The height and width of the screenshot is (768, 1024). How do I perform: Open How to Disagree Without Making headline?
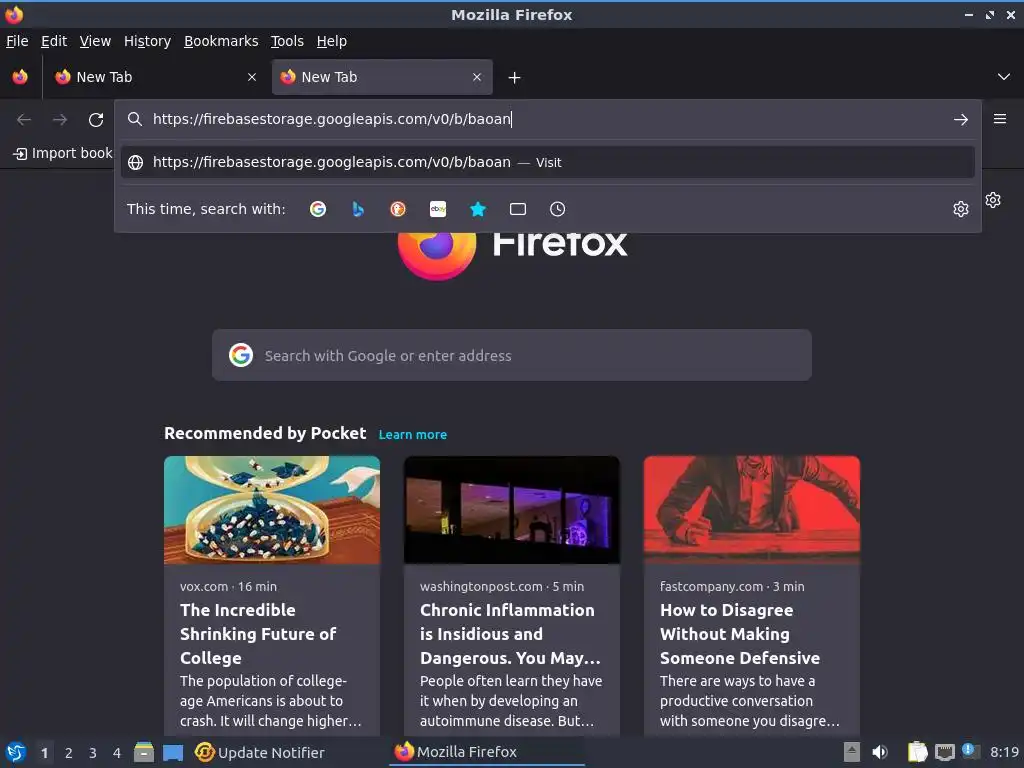pyautogui.click(x=740, y=633)
